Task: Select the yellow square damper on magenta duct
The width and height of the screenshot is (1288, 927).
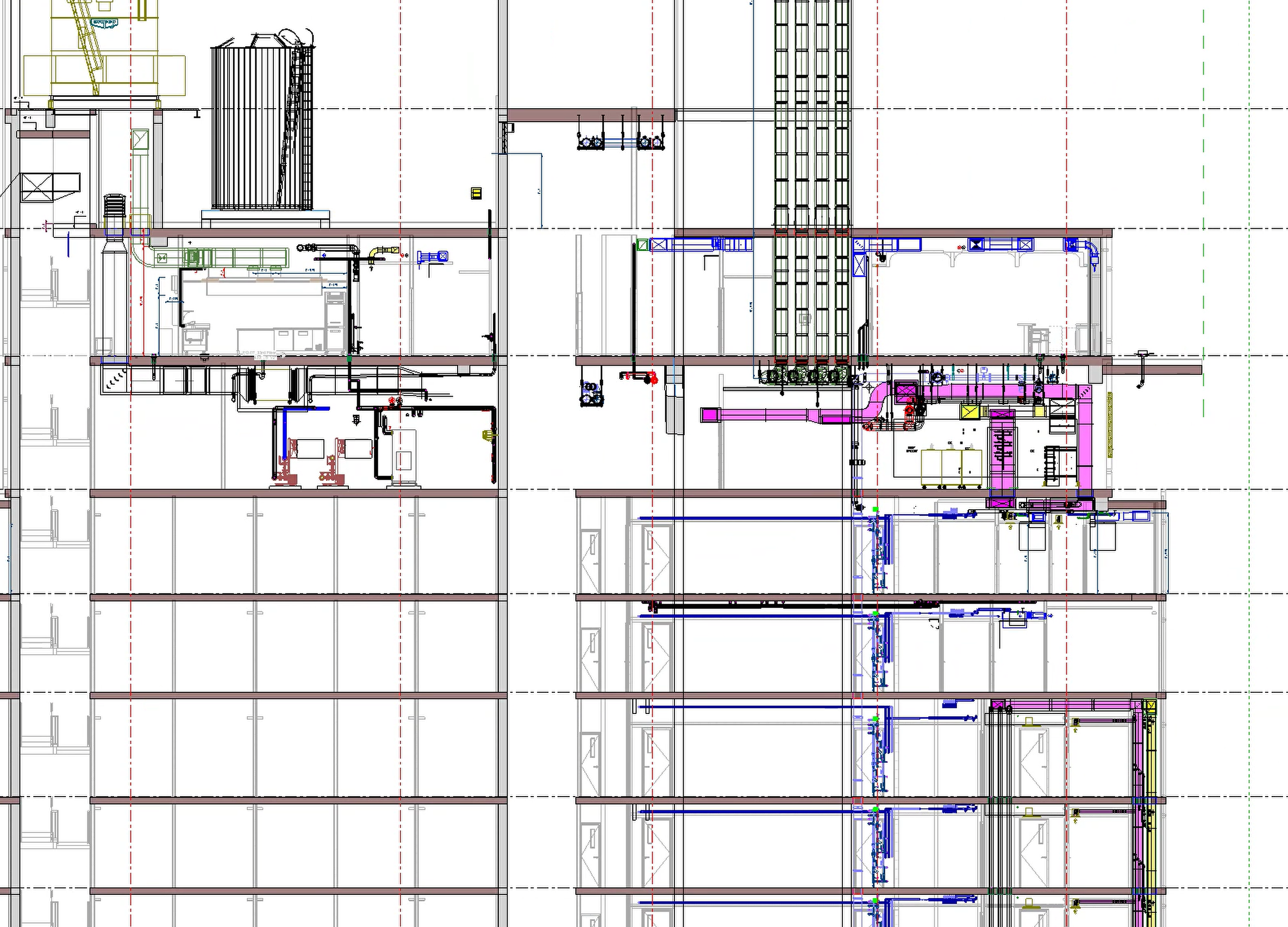Action: [x=970, y=411]
